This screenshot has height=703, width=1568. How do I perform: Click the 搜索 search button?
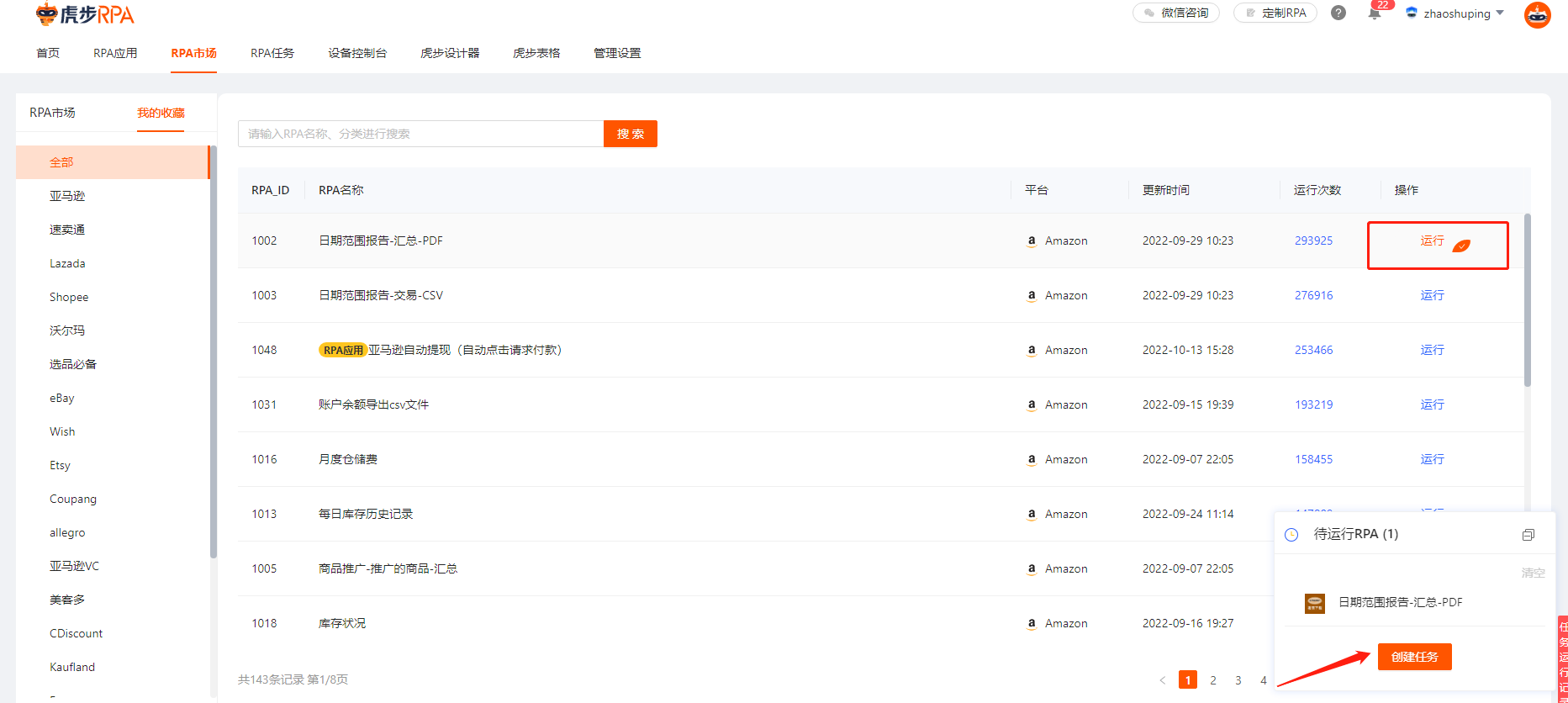pyautogui.click(x=631, y=134)
